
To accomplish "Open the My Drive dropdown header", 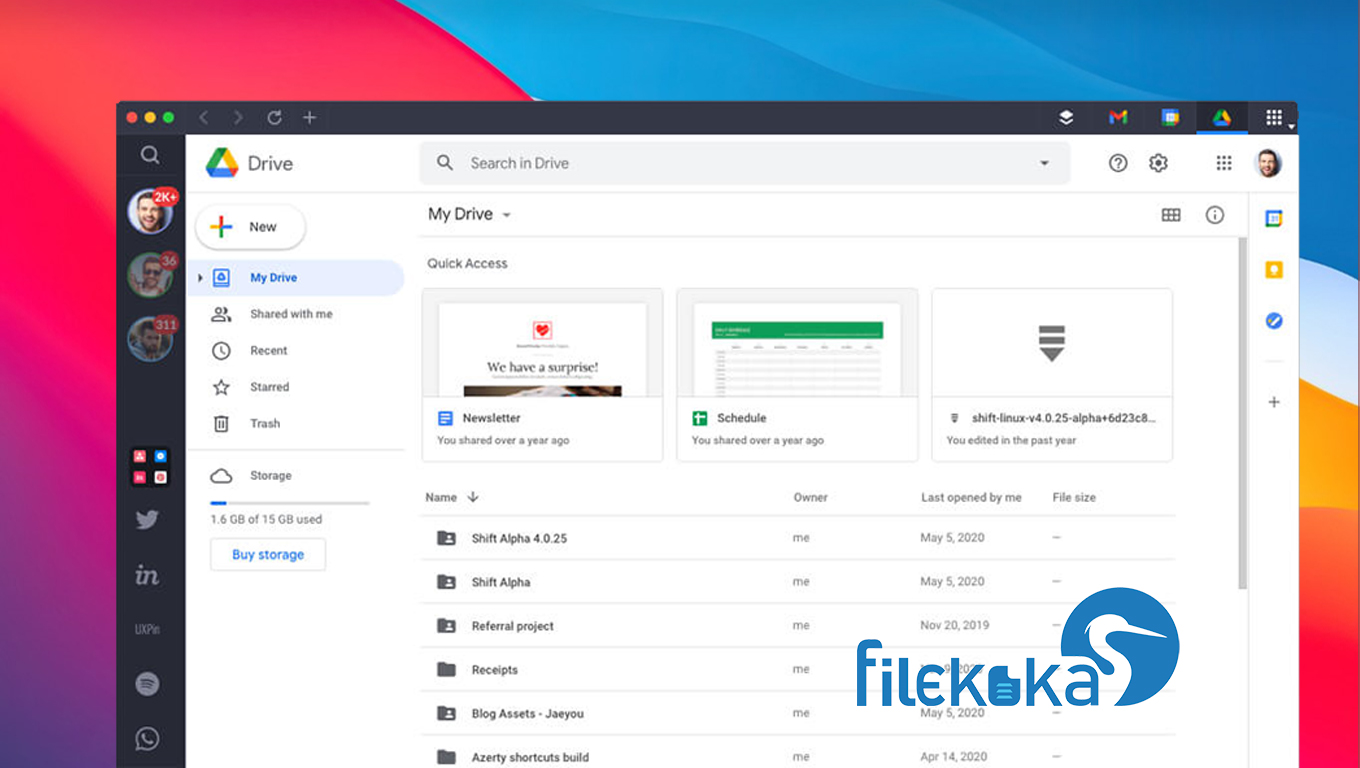I will point(469,214).
